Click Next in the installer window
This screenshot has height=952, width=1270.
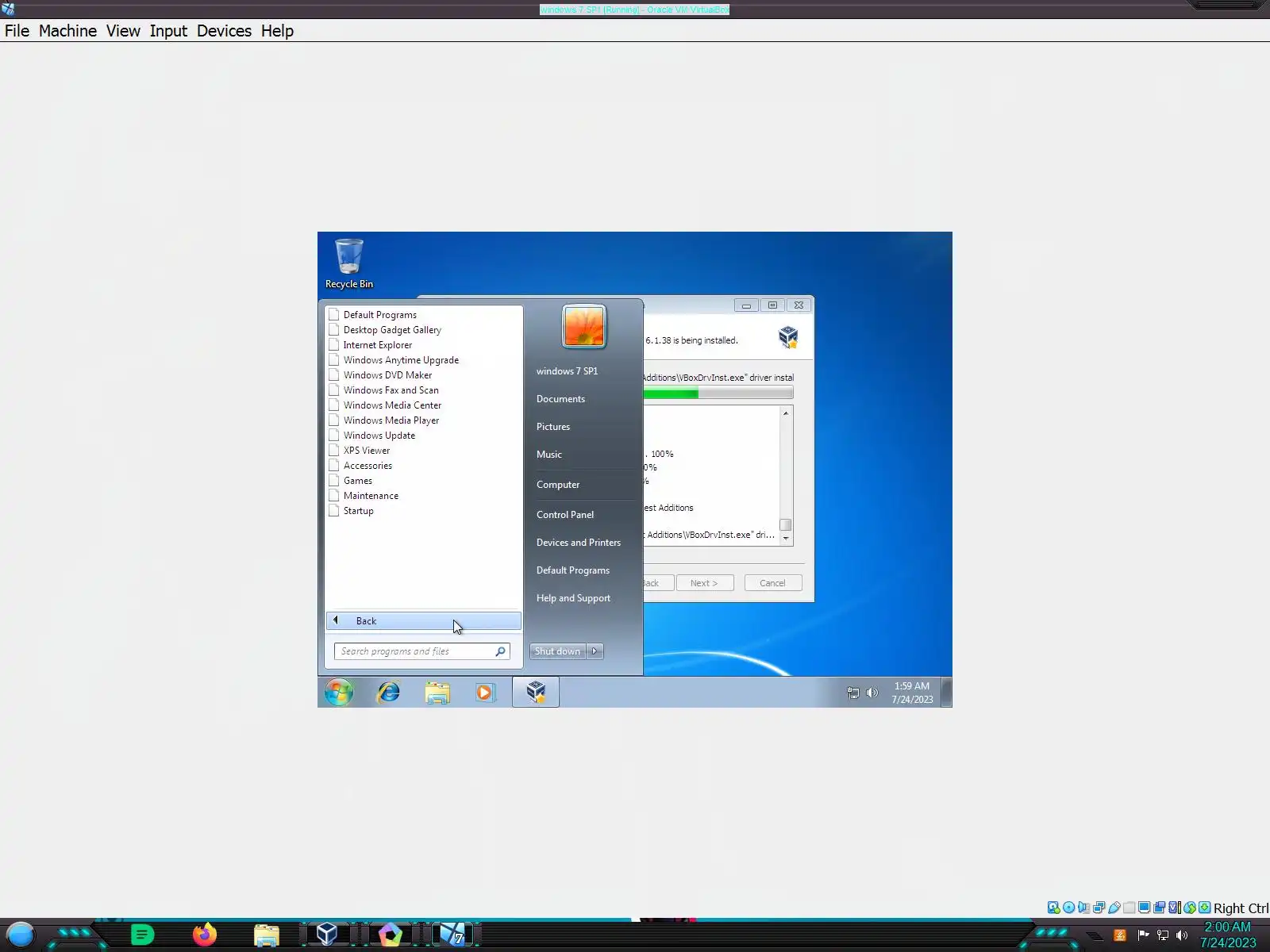(x=704, y=583)
